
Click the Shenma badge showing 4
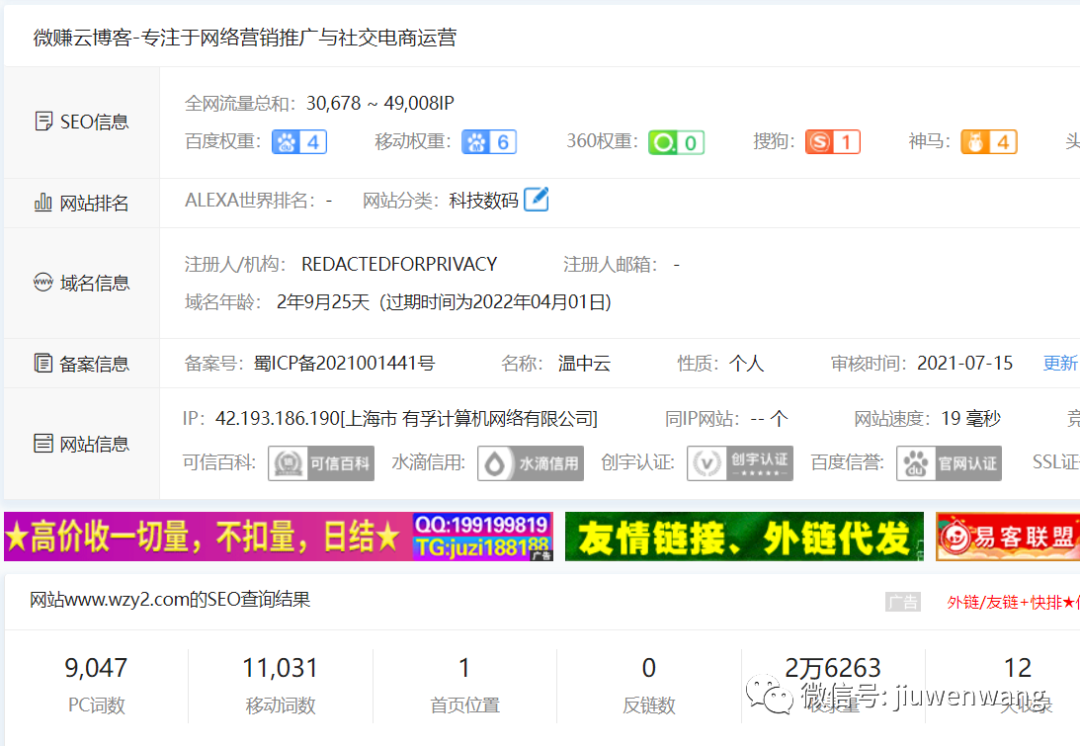click(x=989, y=142)
